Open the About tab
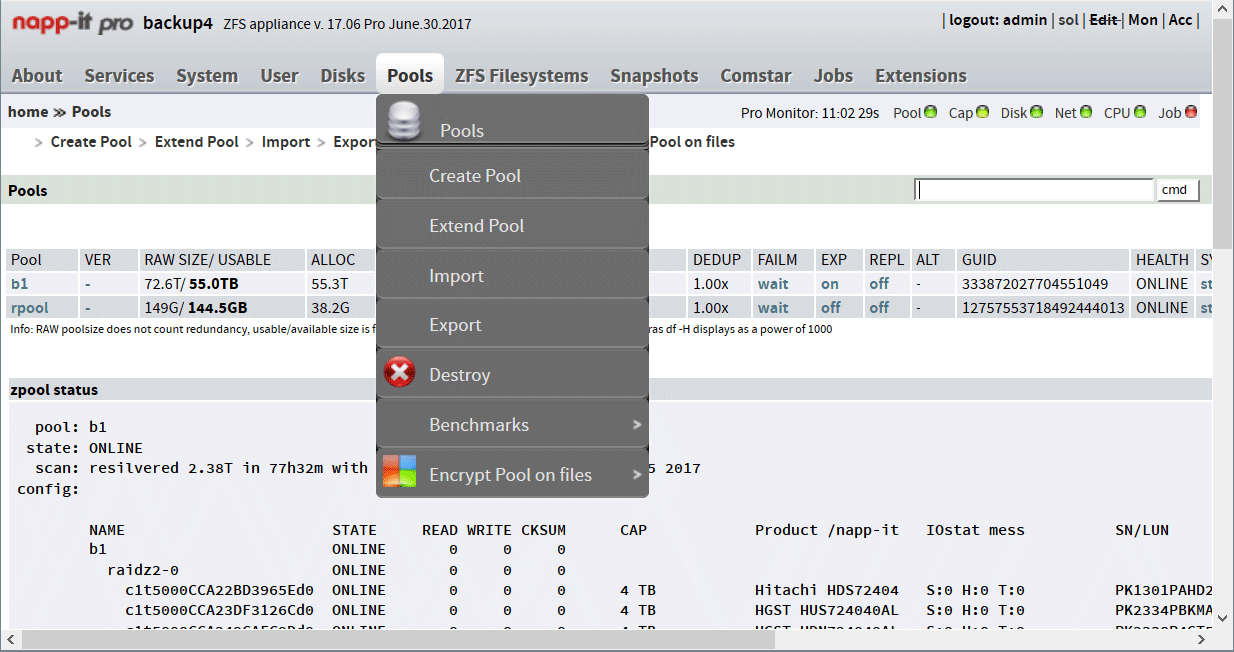 37,76
